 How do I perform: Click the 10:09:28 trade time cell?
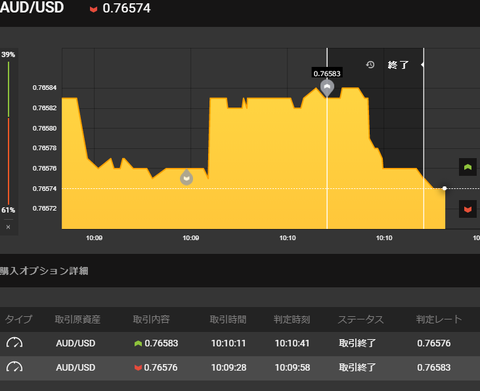(229, 368)
